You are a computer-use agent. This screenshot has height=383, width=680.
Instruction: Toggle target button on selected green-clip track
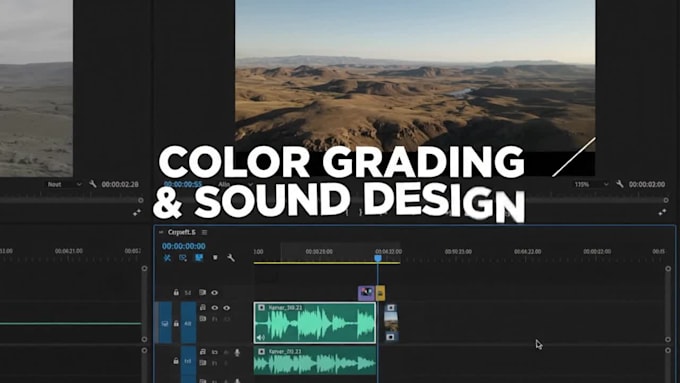(x=188, y=323)
